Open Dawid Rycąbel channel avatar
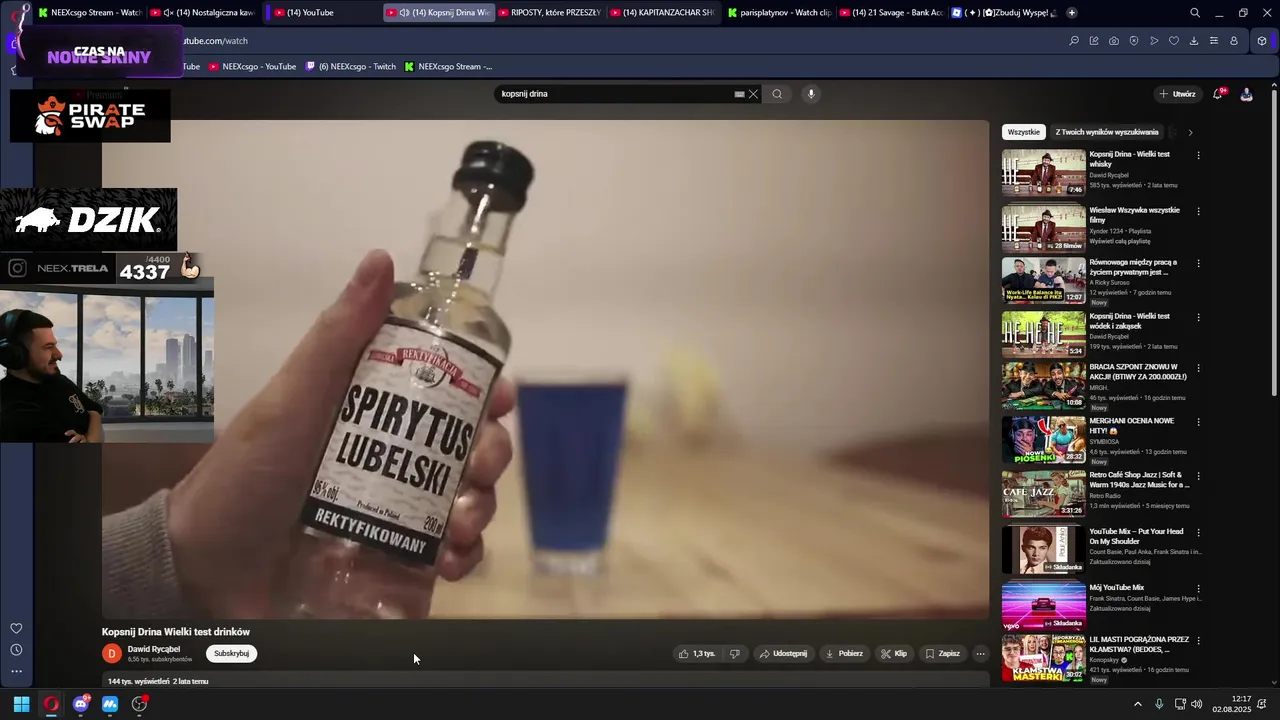 [x=112, y=654]
